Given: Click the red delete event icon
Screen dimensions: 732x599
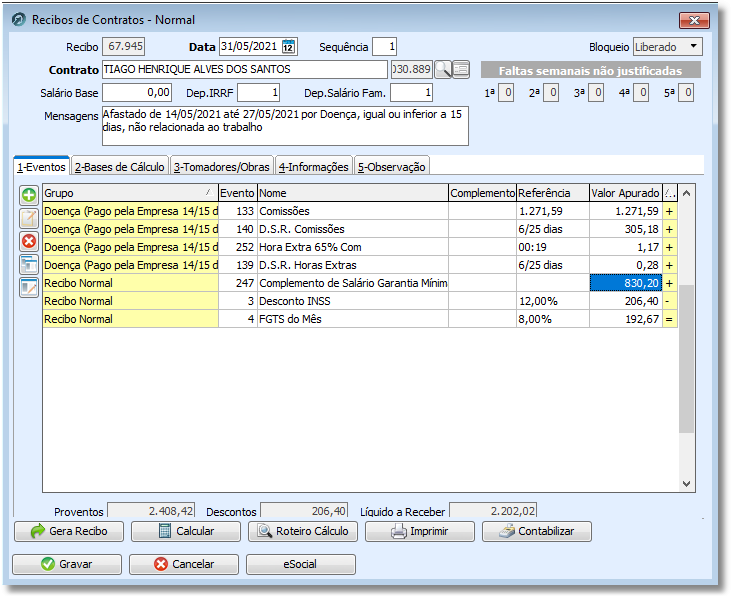Looking at the screenshot, I should point(29,241).
